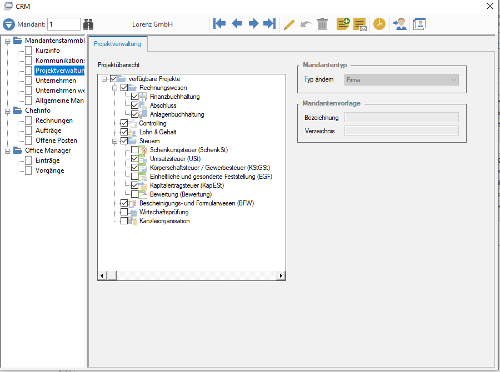Enable the Einheitliche und gesonderte Feststellung checkbox

(x=135, y=176)
